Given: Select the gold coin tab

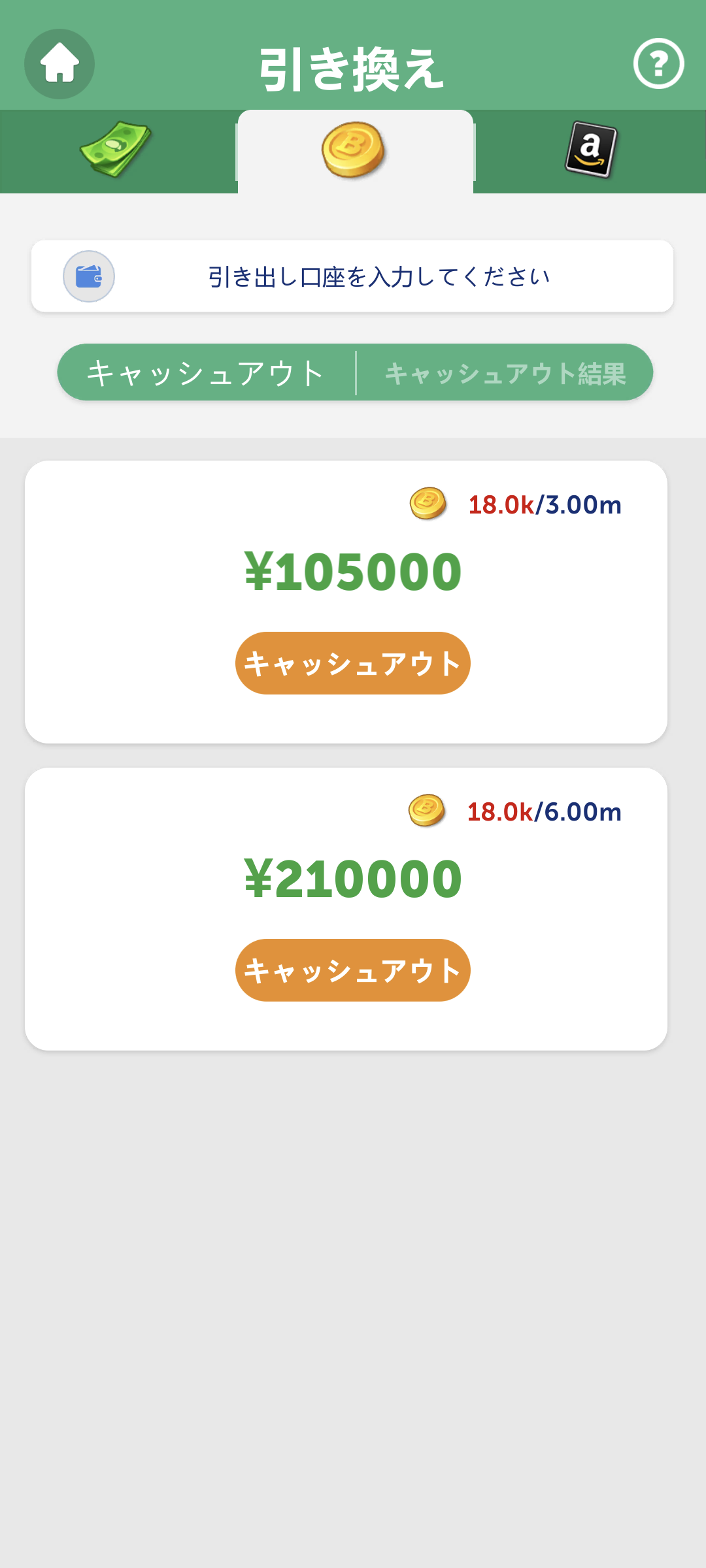Looking at the screenshot, I should tap(355, 151).
